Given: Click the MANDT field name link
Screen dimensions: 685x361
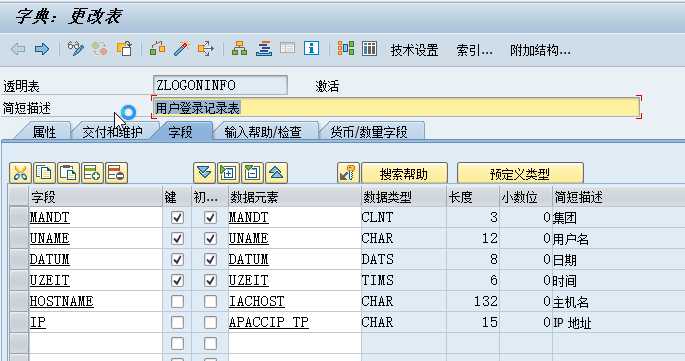Looking at the screenshot, I should tap(49, 217).
